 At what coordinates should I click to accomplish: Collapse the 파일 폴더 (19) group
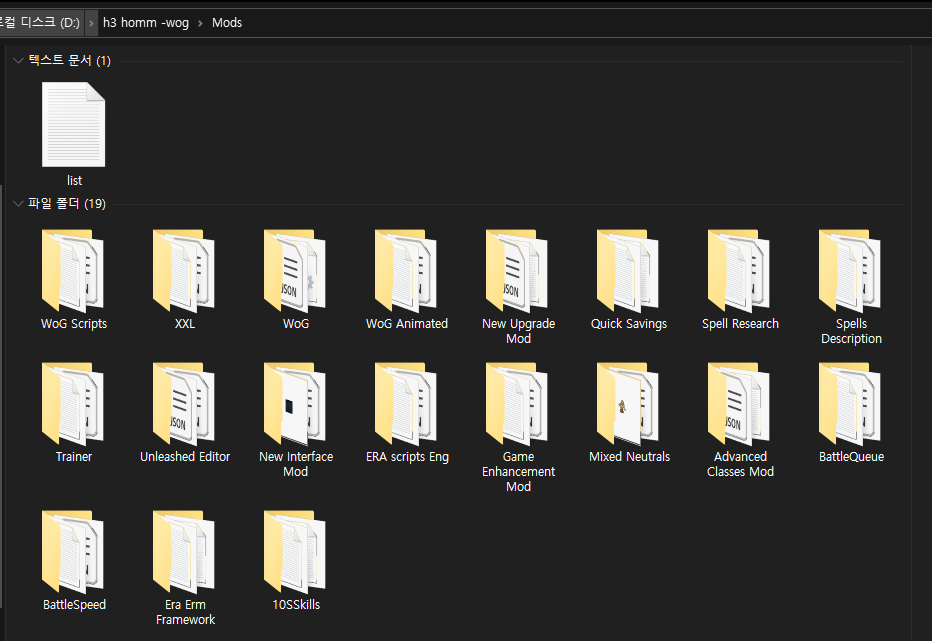pyautogui.click(x=18, y=203)
